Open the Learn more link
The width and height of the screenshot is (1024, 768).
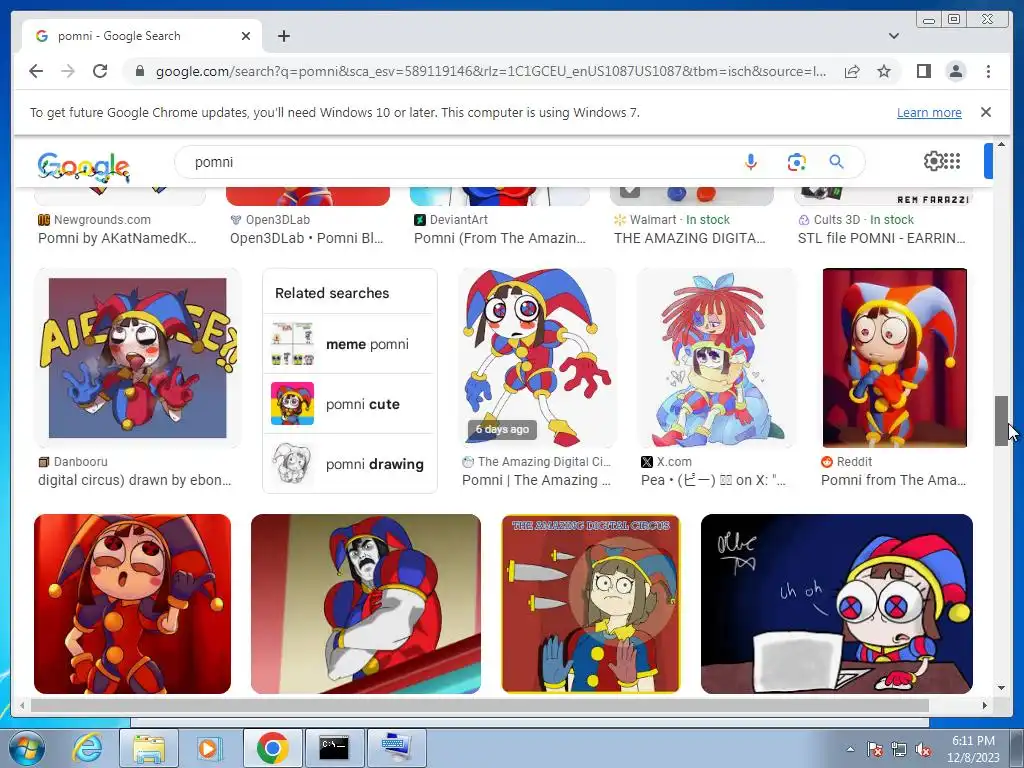click(929, 112)
